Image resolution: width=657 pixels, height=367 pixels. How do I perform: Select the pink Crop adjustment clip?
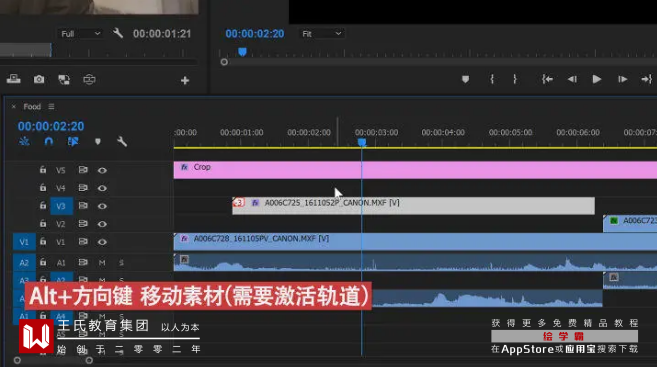coord(415,170)
